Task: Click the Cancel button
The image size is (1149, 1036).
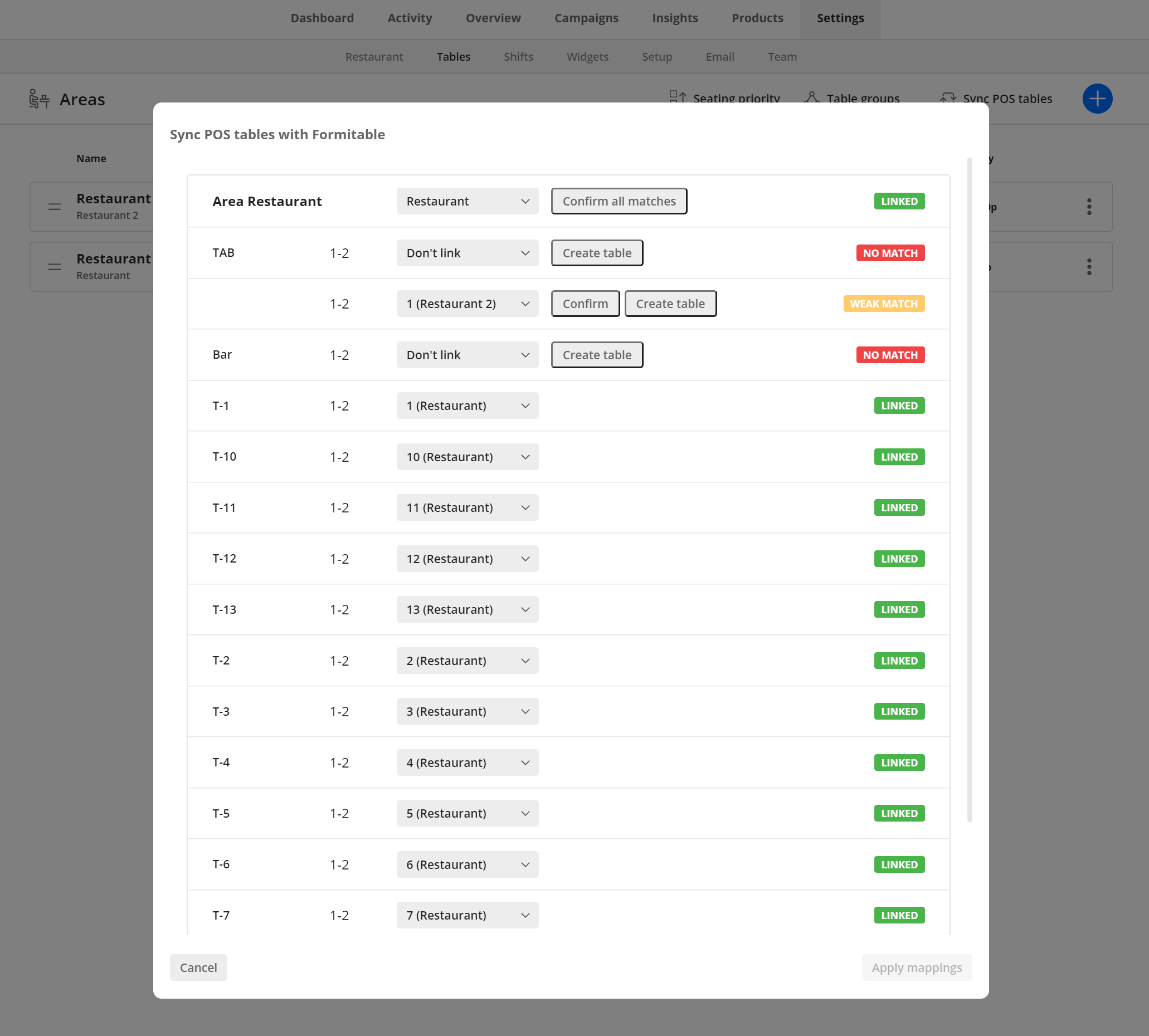Action: (x=198, y=967)
